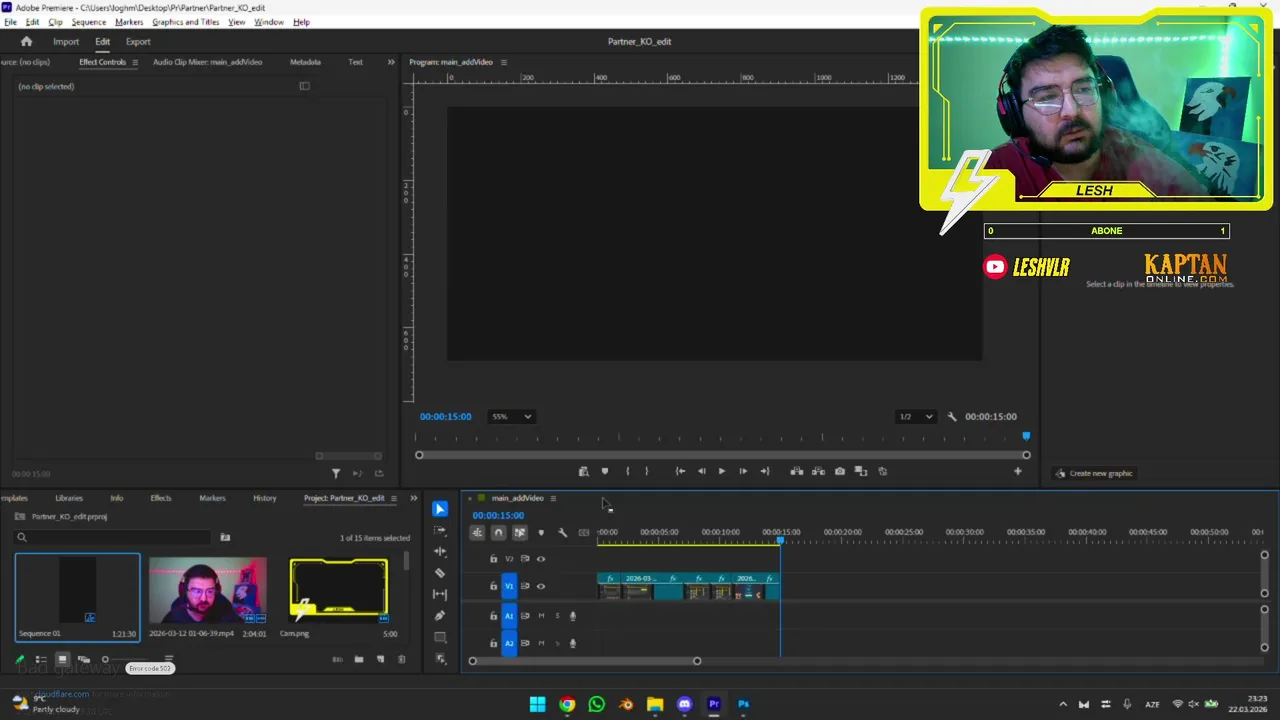This screenshot has height=720, width=1280.
Task: Toggle lock on track V2
Action: click(493, 559)
